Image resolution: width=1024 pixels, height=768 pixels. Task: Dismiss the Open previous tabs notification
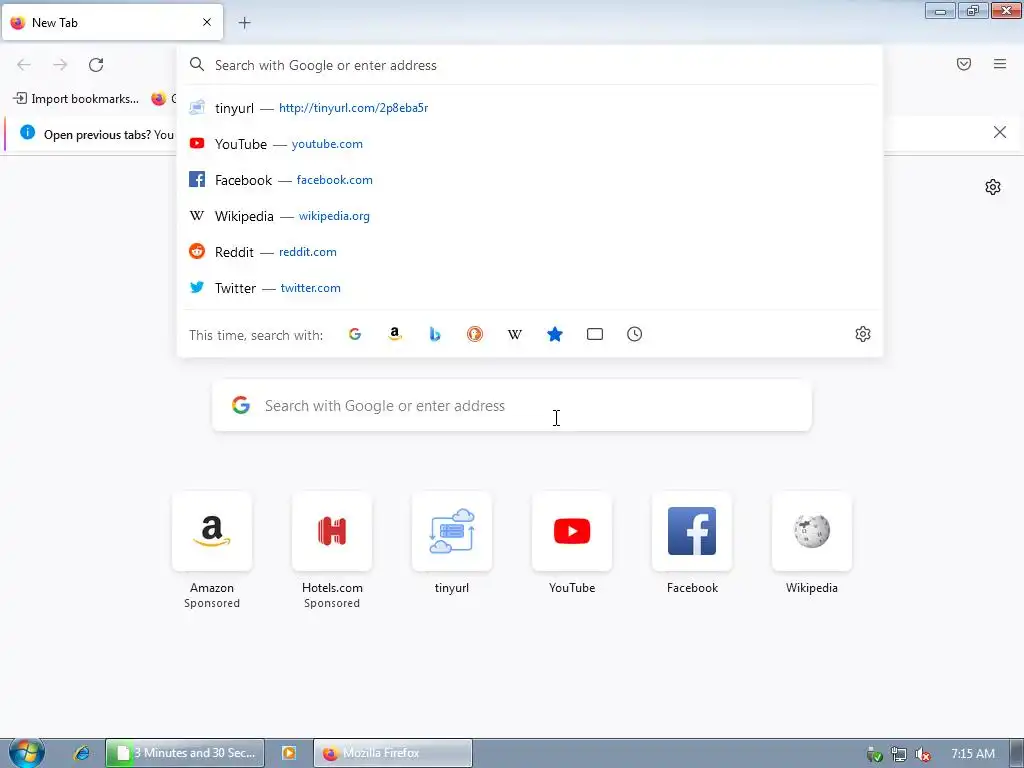coord(1000,133)
